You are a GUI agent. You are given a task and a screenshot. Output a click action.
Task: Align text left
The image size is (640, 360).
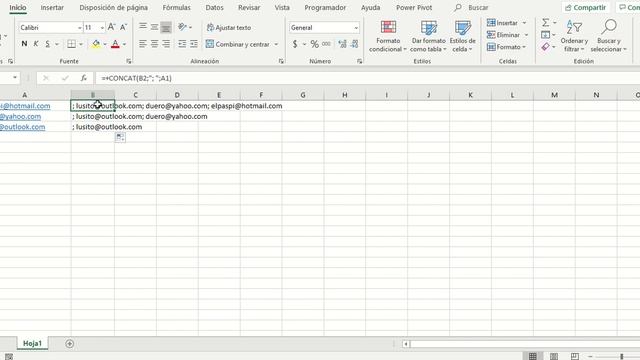tap(143, 44)
